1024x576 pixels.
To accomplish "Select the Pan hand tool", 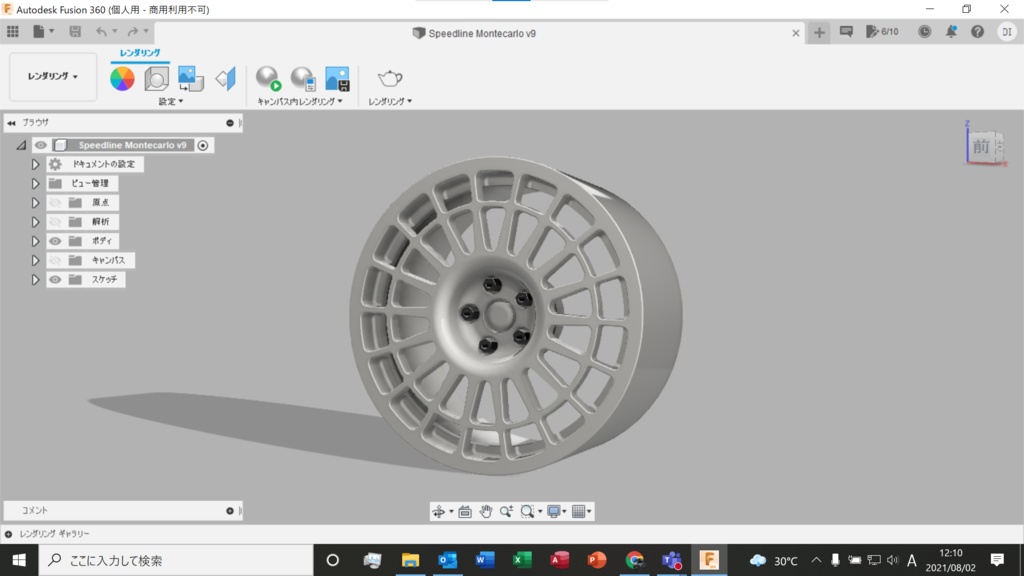I will [x=486, y=511].
